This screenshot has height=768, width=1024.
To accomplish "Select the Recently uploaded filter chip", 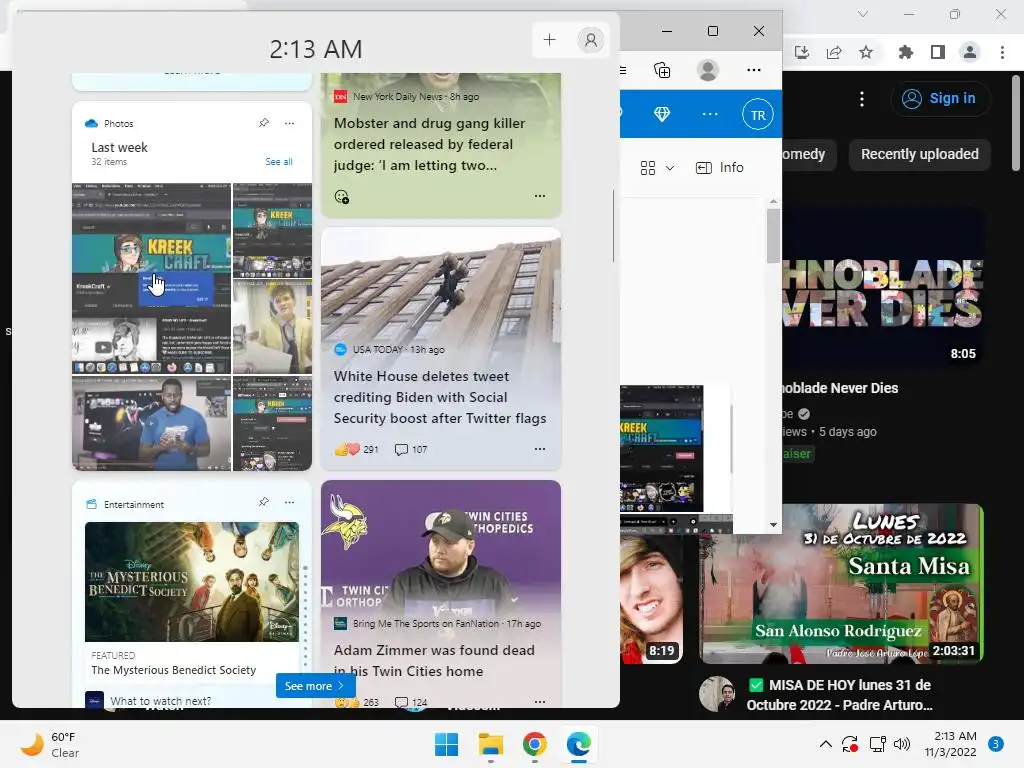I will 920,155.
